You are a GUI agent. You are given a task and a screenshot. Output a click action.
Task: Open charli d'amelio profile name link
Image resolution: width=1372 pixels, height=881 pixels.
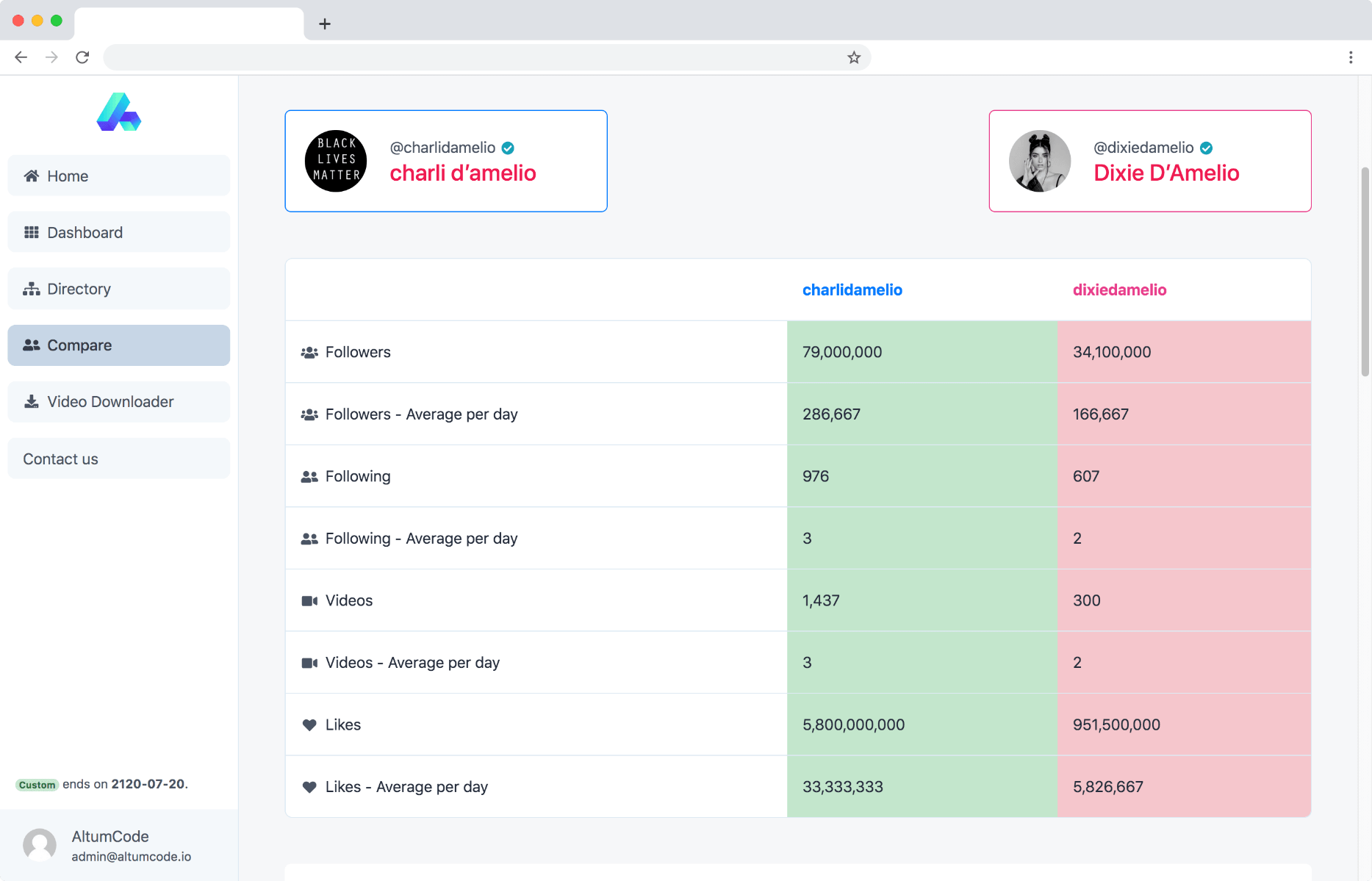(462, 173)
